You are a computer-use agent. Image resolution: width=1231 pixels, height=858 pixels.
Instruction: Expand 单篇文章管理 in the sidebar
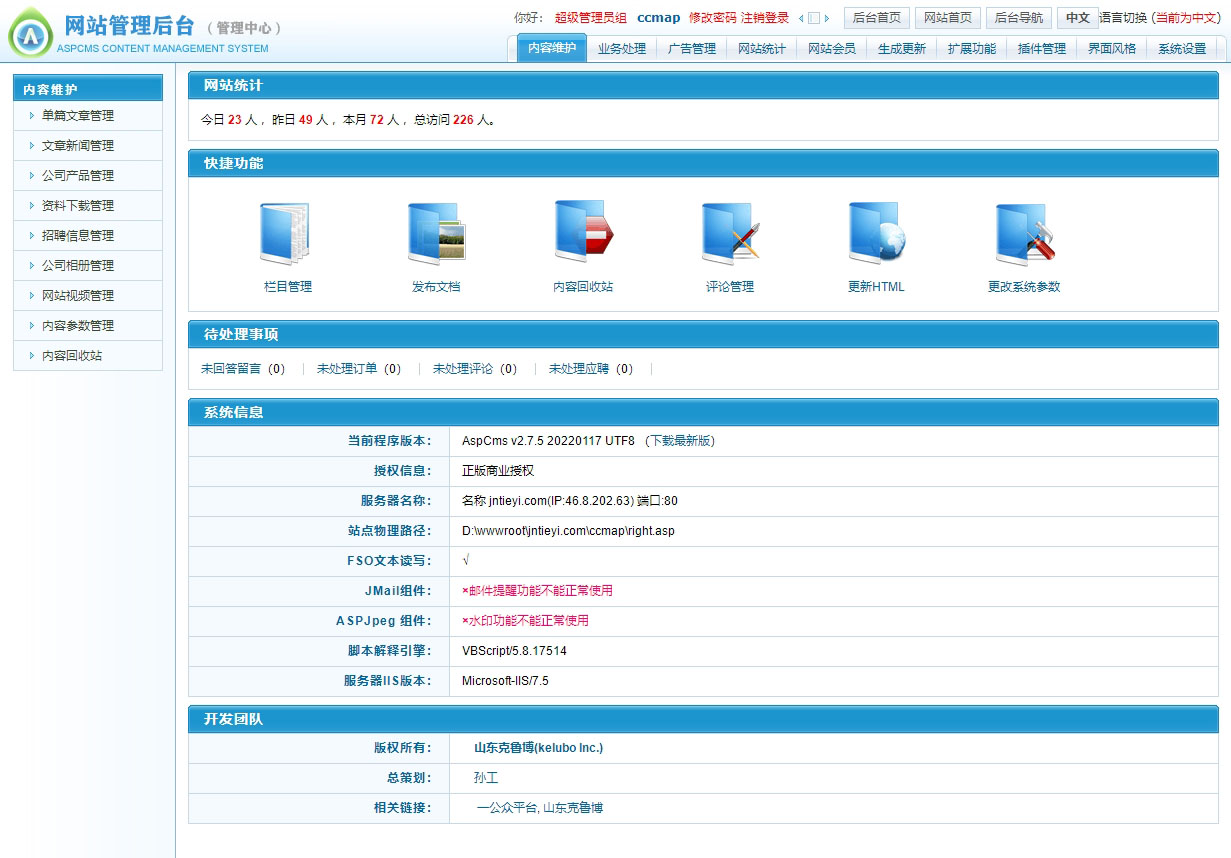click(x=78, y=116)
